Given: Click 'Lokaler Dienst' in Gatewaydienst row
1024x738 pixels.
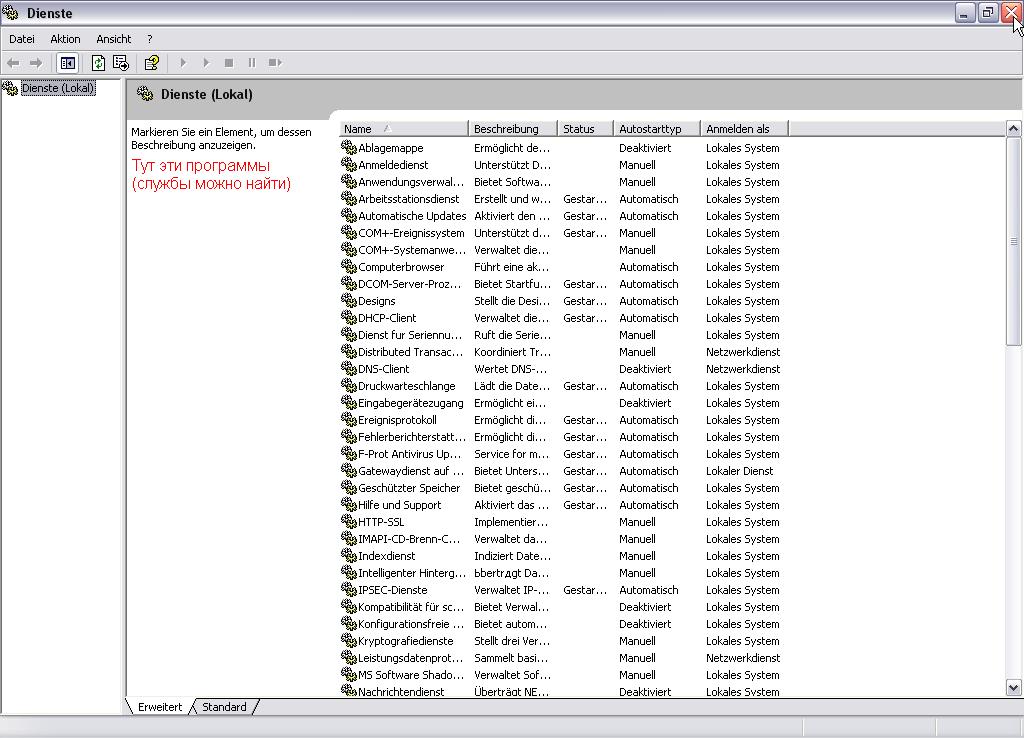Looking at the screenshot, I should pos(739,470).
